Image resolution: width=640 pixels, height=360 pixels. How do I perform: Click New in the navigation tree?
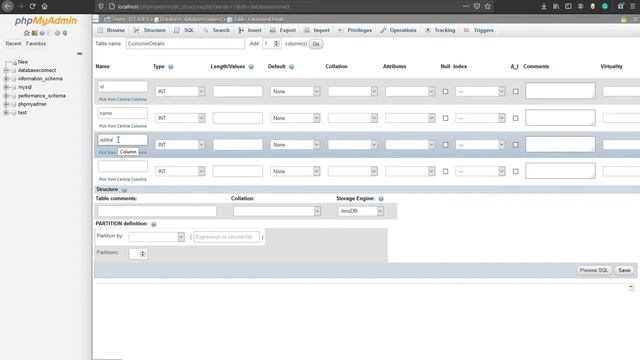click(23, 62)
